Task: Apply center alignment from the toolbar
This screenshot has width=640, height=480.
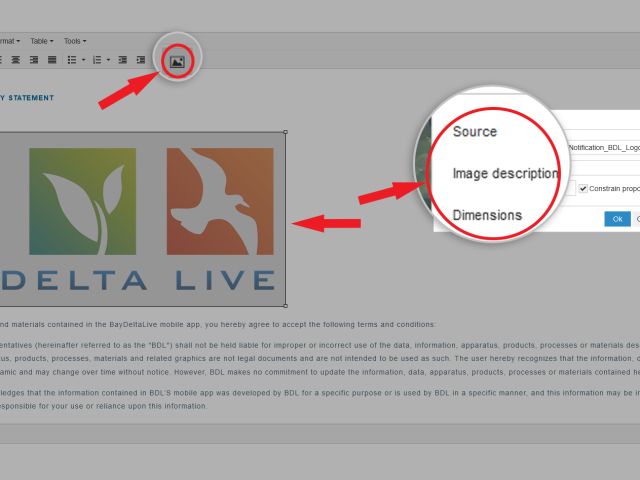Action: coord(16,60)
